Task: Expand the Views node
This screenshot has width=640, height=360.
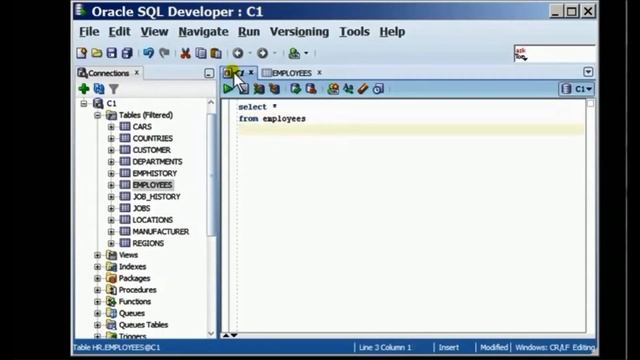Action: tap(97, 255)
